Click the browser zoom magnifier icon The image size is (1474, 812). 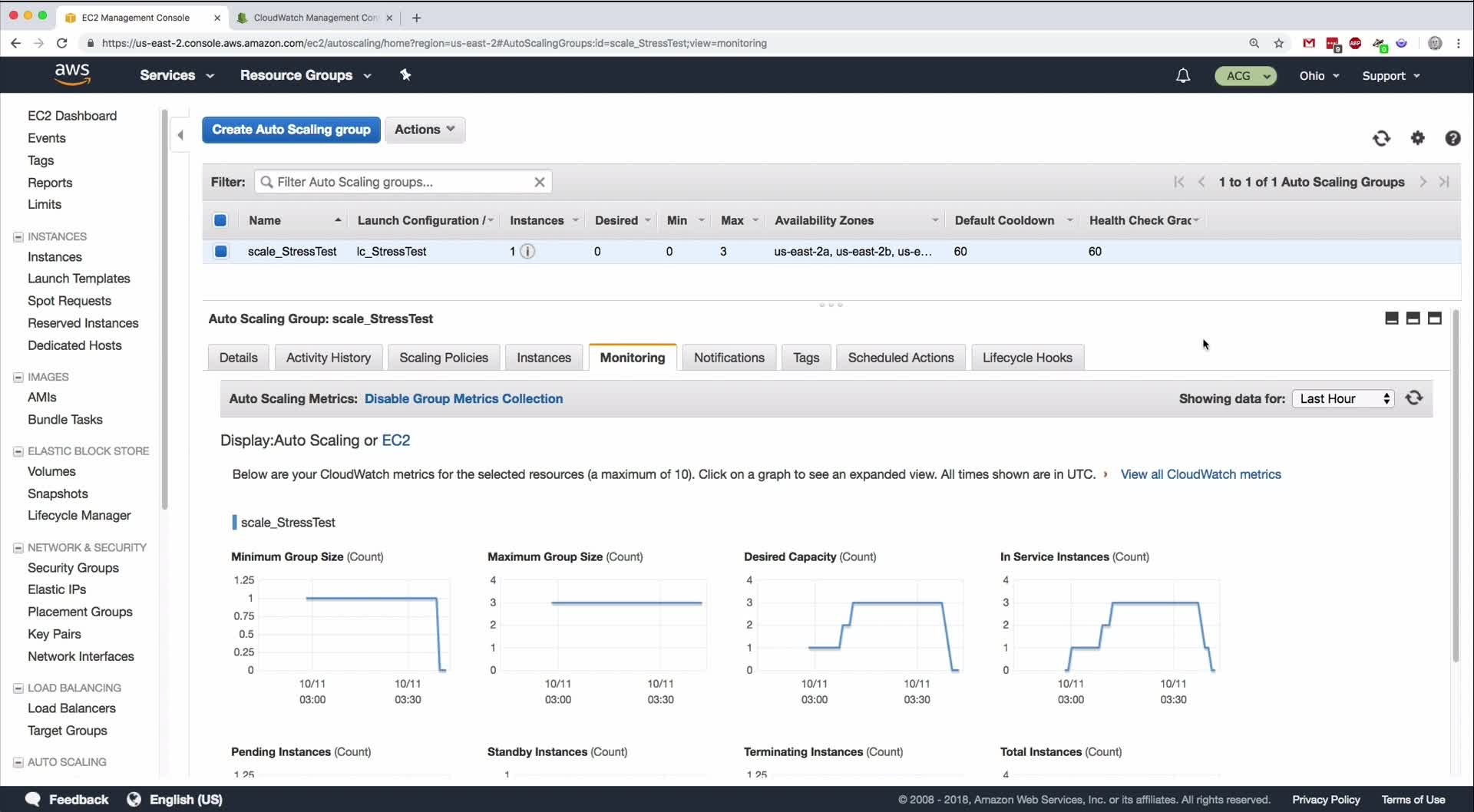(1254, 43)
